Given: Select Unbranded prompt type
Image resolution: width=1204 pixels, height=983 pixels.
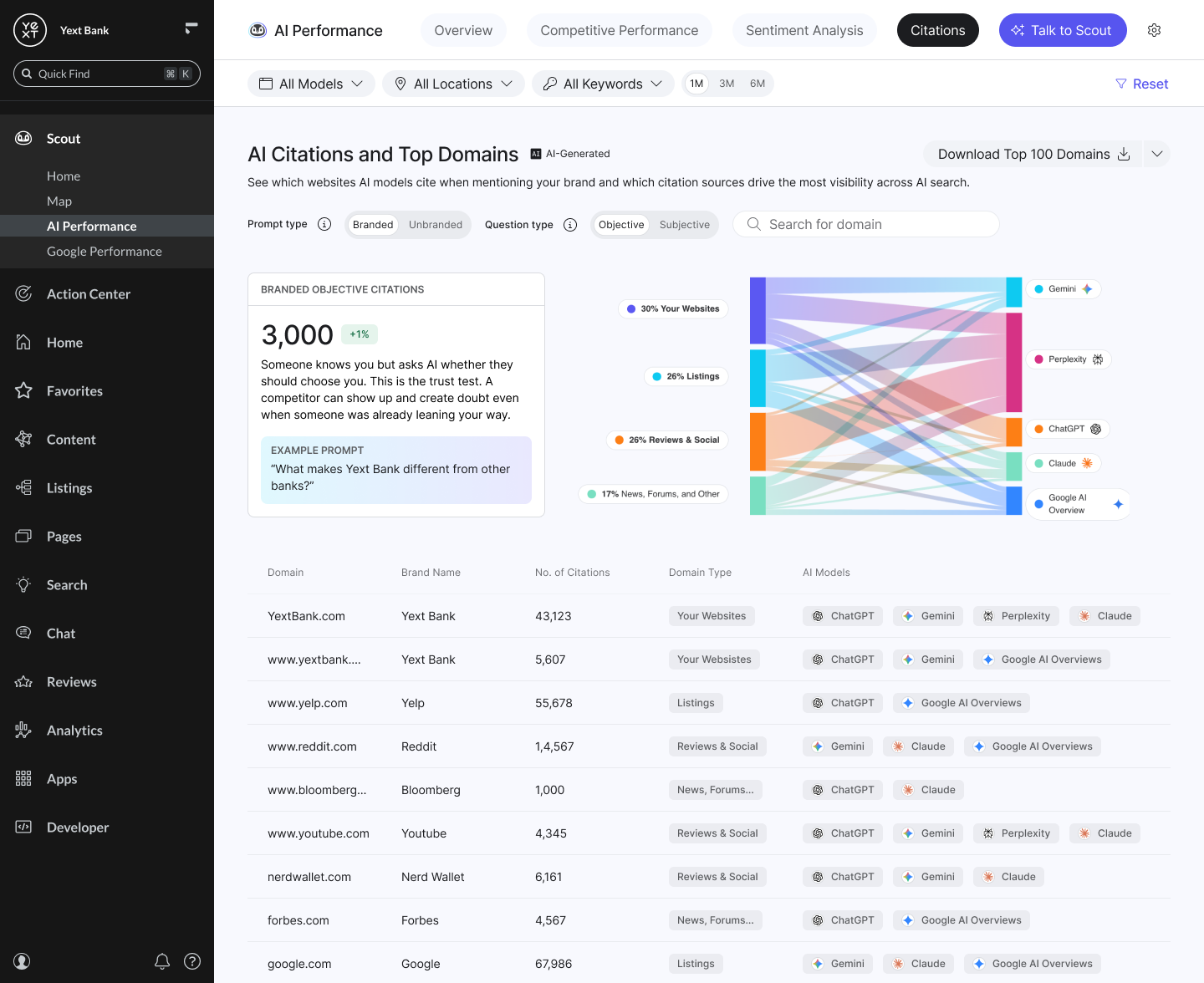Looking at the screenshot, I should 436,225.
